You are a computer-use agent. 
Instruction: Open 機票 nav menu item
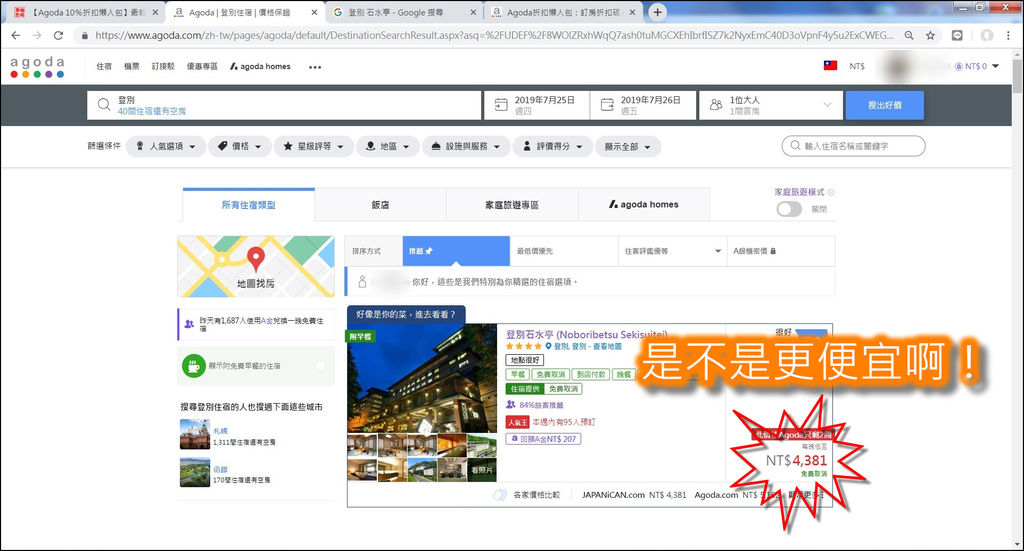click(131, 67)
